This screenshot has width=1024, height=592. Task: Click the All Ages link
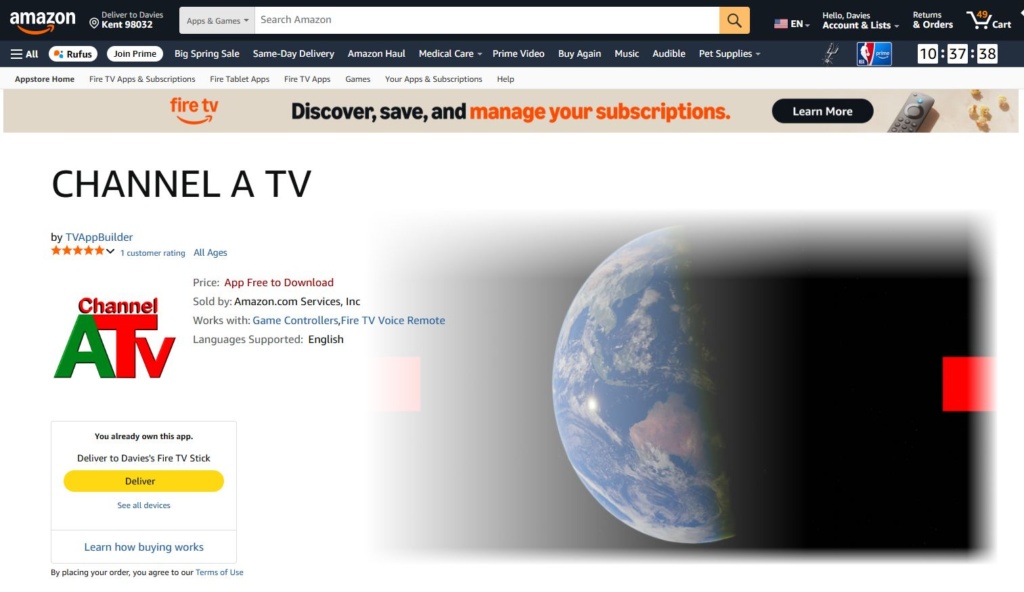(x=210, y=253)
